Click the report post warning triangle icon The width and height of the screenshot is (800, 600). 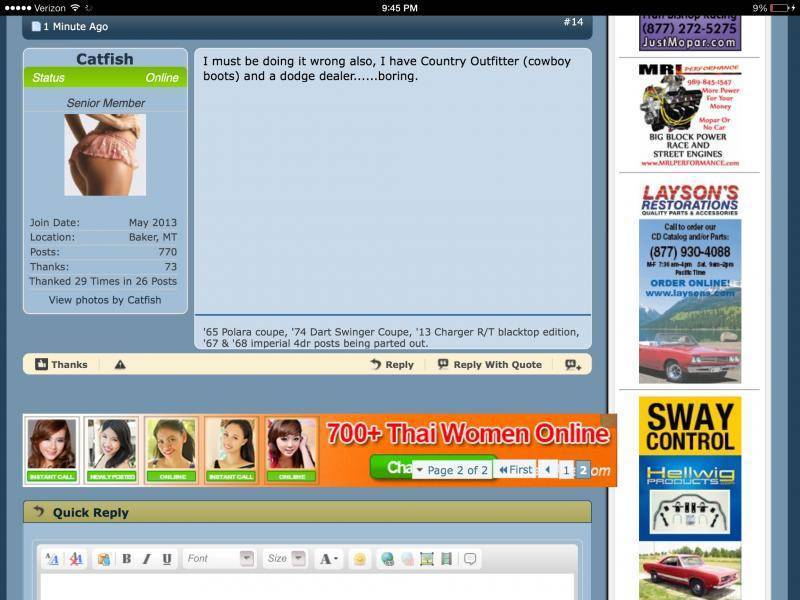[120, 365]
